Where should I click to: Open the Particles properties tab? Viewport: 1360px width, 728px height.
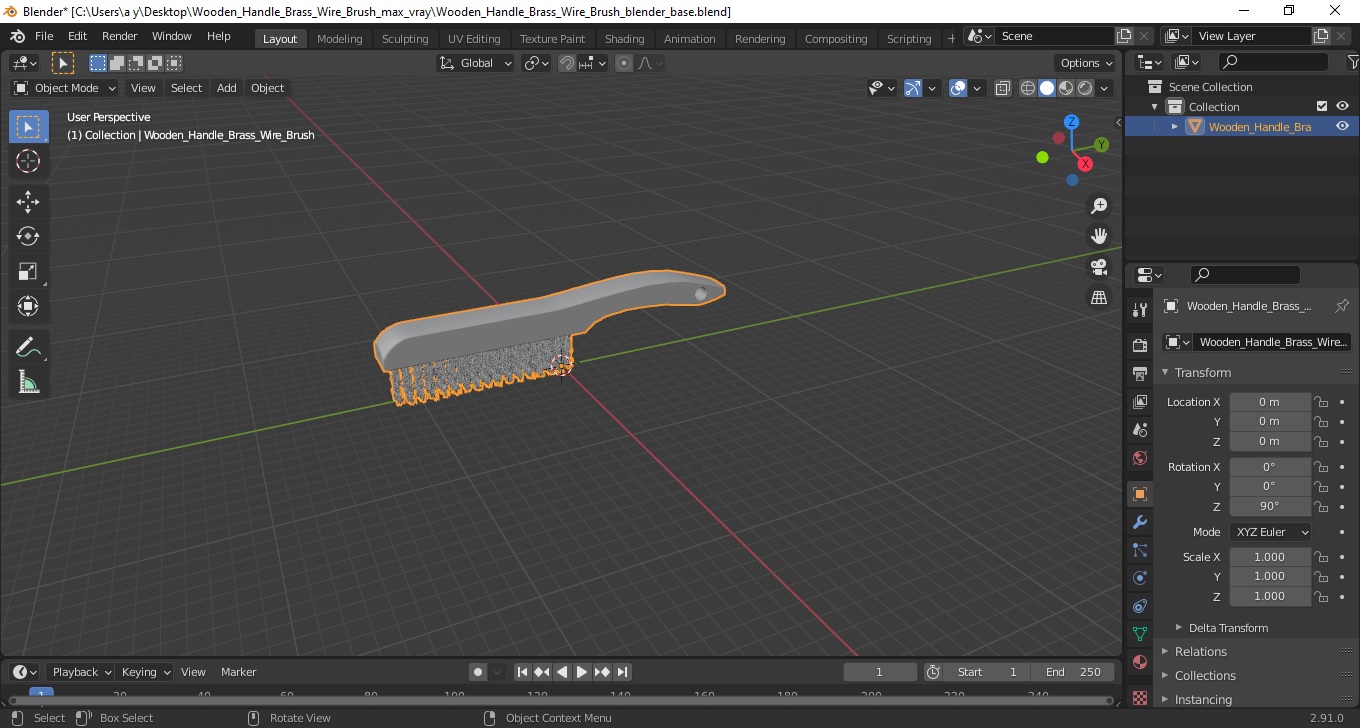[x=1140, y=550]
